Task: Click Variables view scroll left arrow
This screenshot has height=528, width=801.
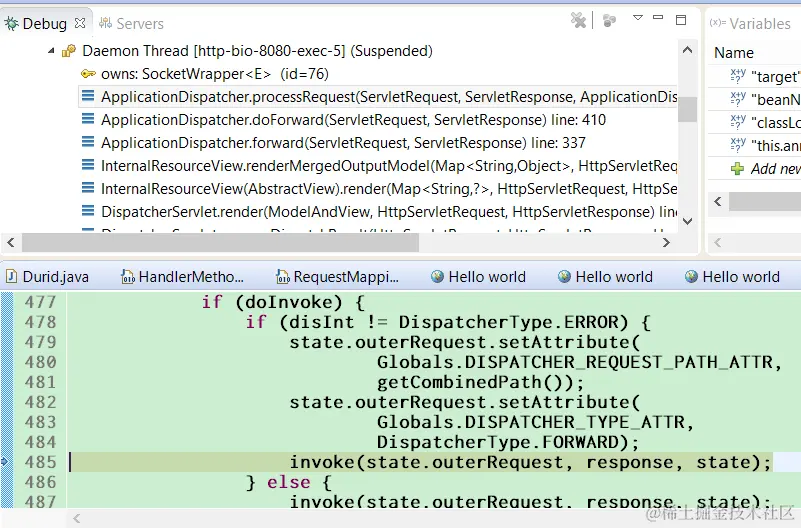Action: [718, 201]
